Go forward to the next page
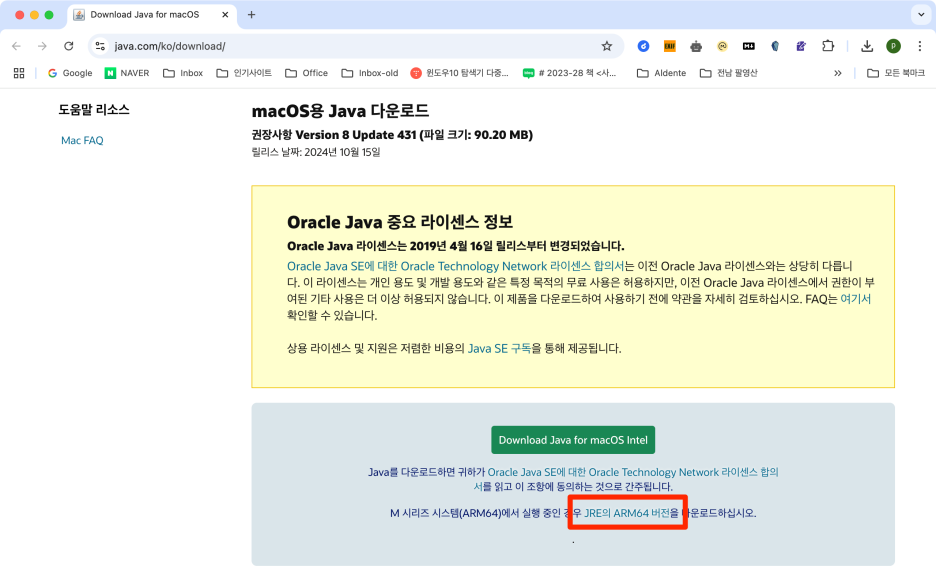The image size is (936, 567). click(x=42, y=46)
